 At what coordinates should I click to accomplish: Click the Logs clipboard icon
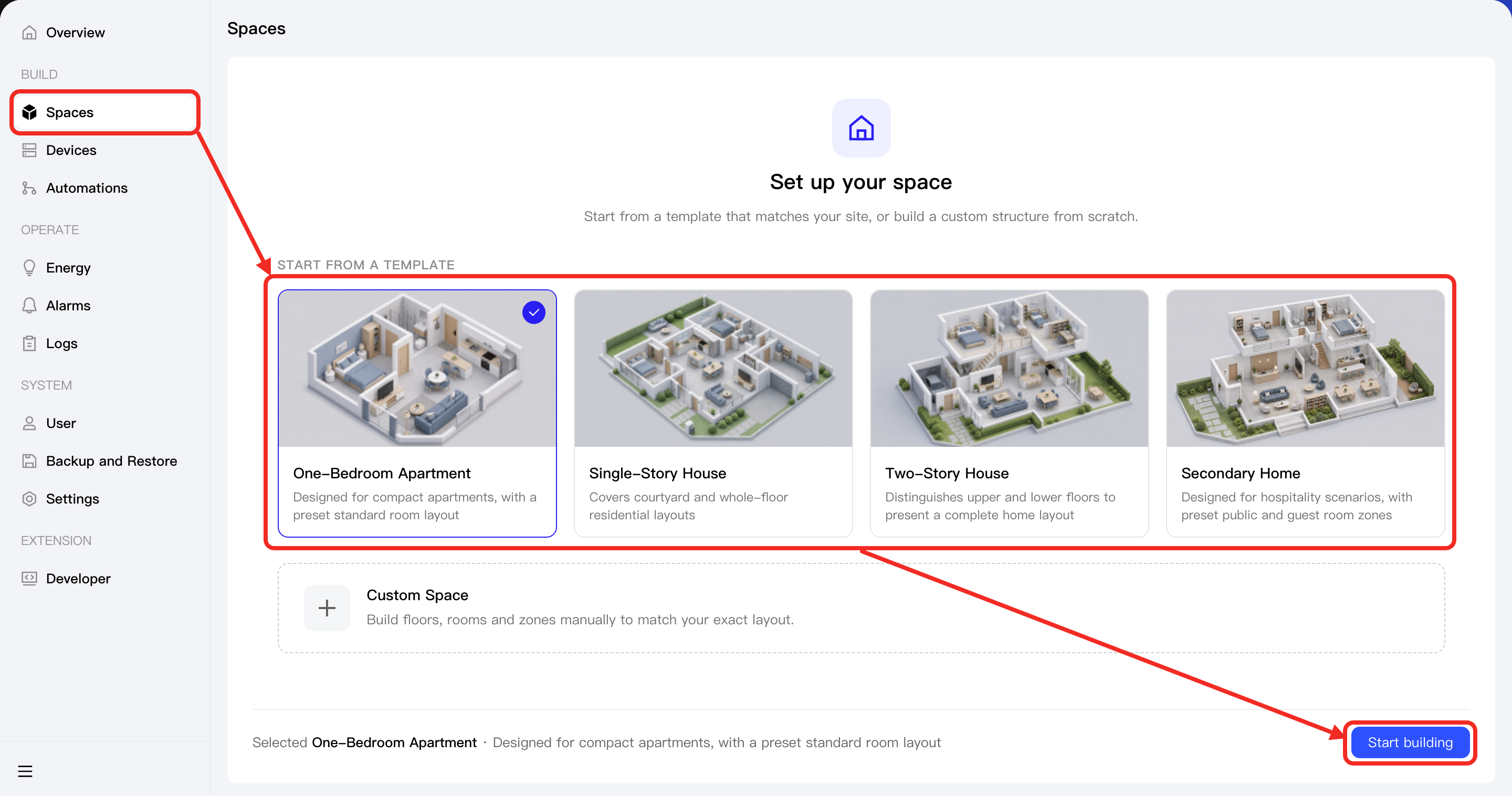coord(29,343)
